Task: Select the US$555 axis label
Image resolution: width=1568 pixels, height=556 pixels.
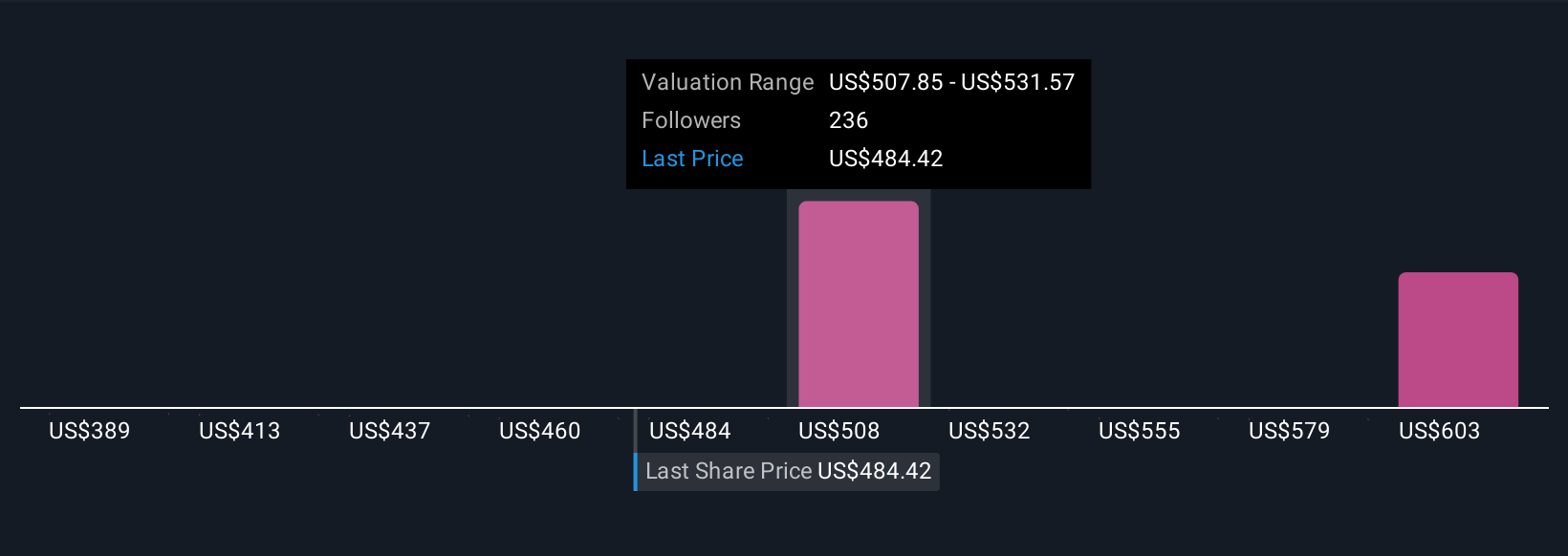Action: (1139, 431)
